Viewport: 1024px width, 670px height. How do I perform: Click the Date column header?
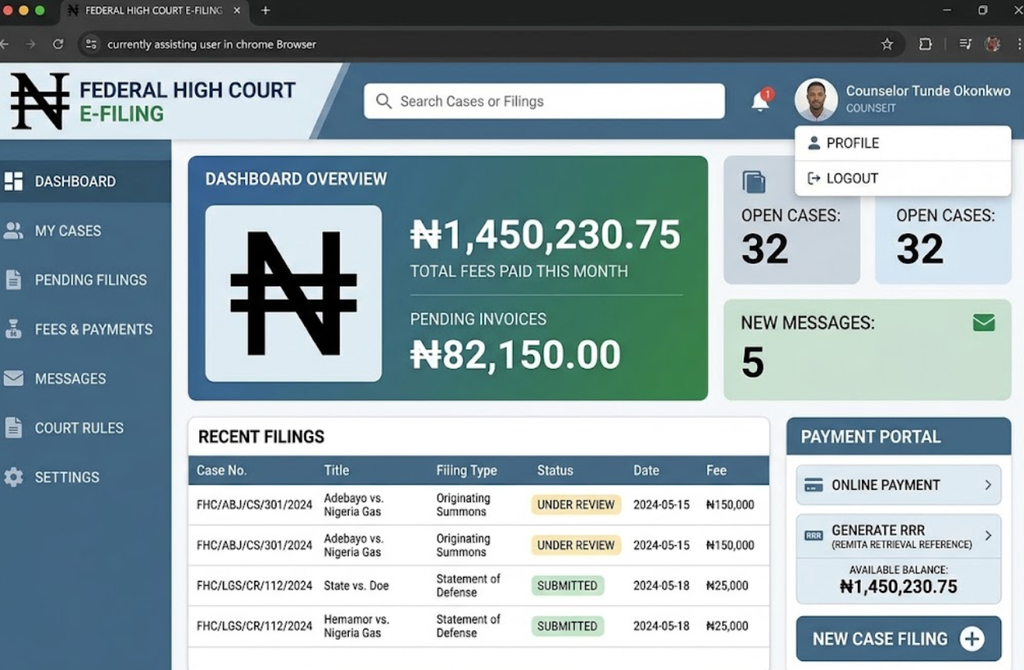point(646,470)
